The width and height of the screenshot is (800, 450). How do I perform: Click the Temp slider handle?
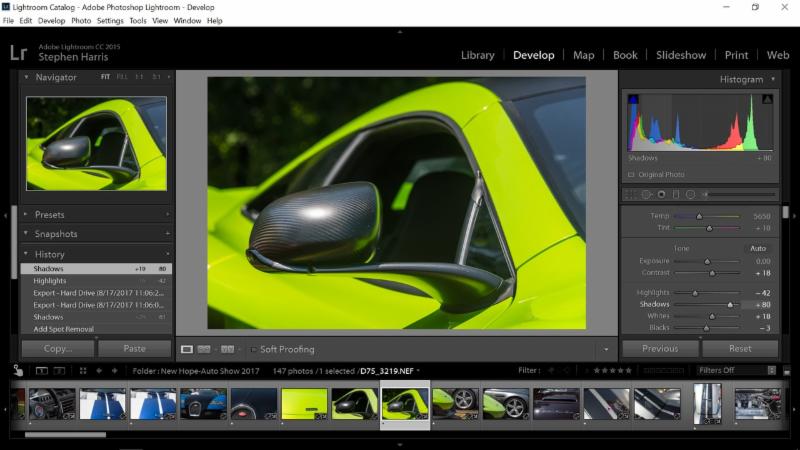pyautogui.click(x=699, y=216)
